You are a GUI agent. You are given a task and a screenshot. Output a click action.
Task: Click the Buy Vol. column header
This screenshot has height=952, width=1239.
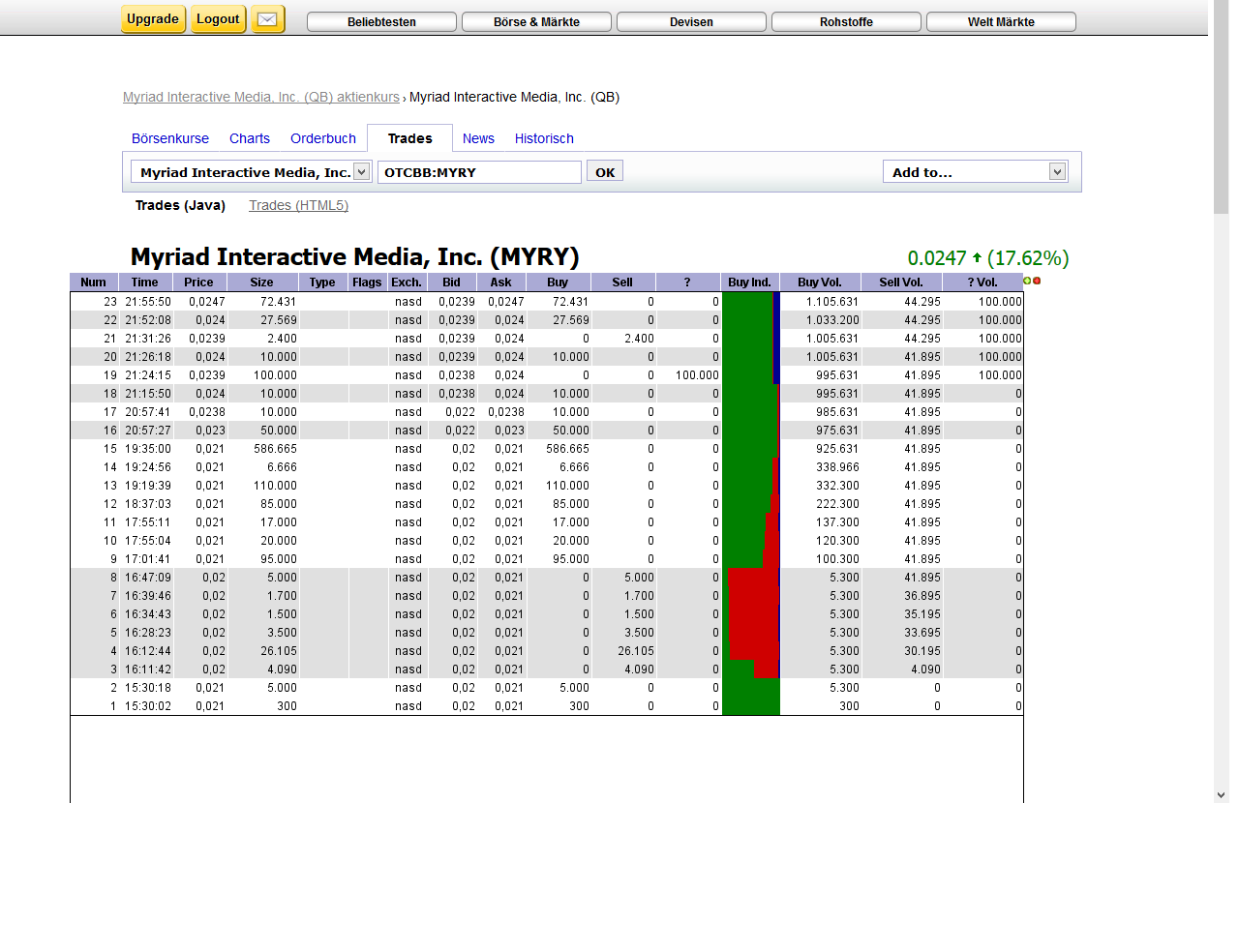pos(820,283)
